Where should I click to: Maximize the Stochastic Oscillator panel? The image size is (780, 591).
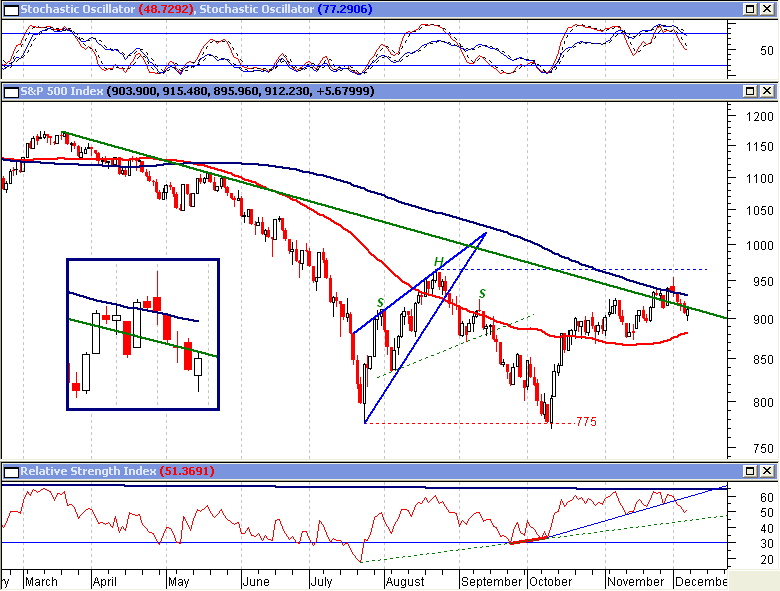(x=750, y=9)
